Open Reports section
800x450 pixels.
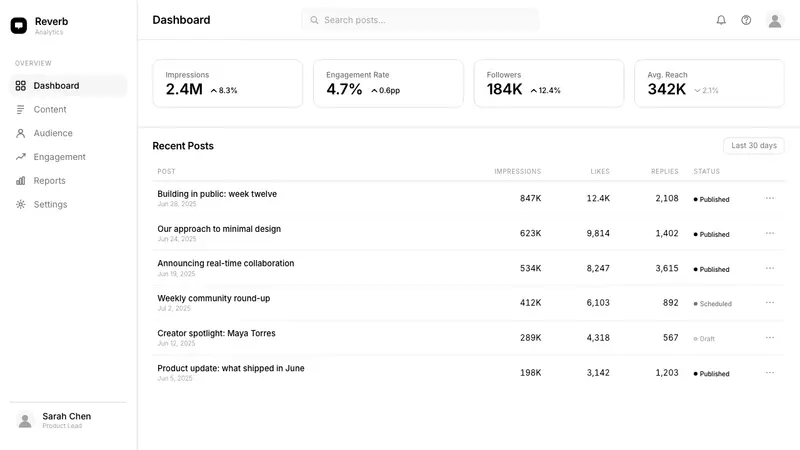[x=68, y=181]
